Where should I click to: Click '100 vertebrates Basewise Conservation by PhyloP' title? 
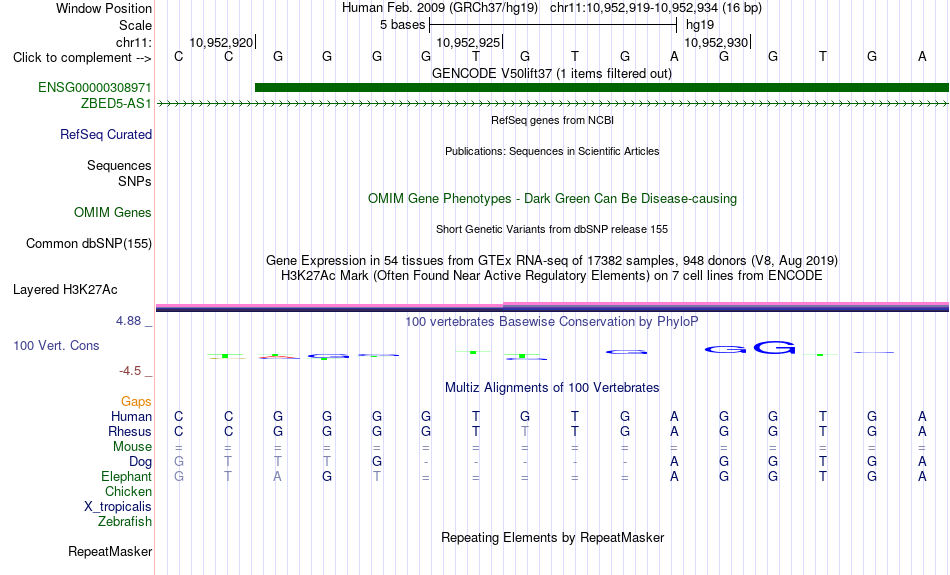552,322
